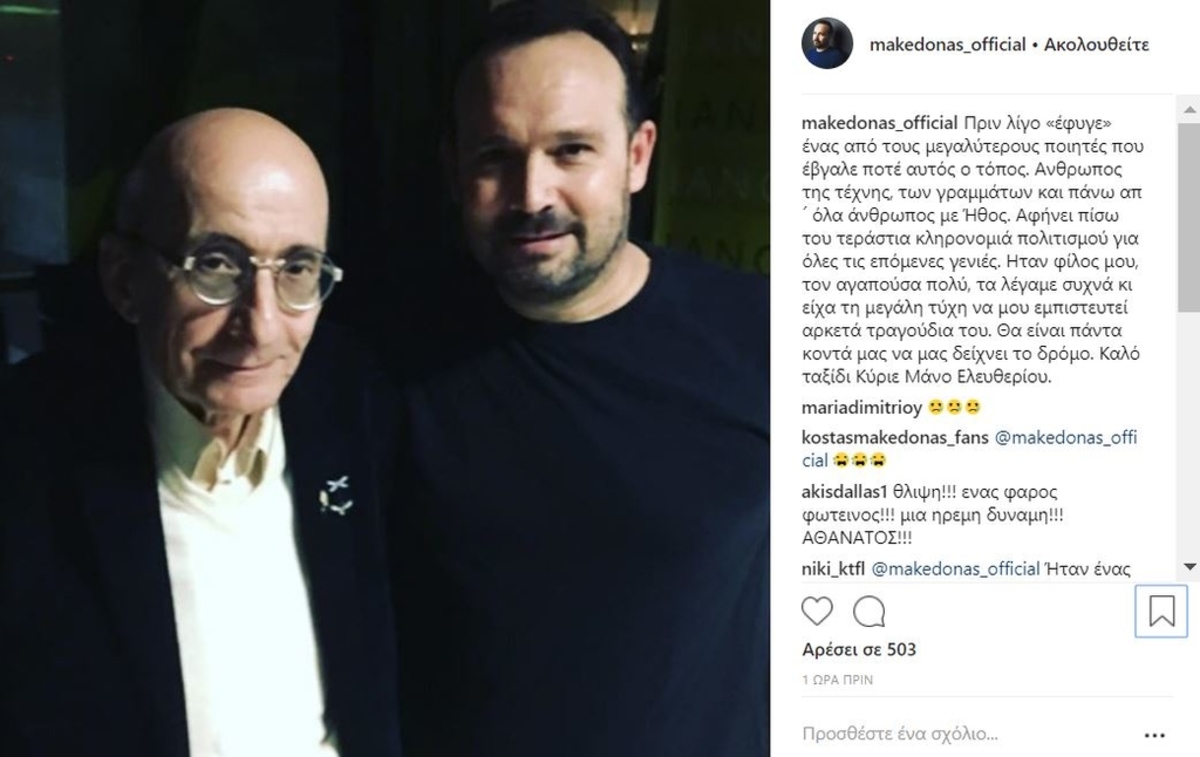Visit the kostasmakedonas_fans profile
Viewport: 1200px width, 757px height.
[895, 438]
